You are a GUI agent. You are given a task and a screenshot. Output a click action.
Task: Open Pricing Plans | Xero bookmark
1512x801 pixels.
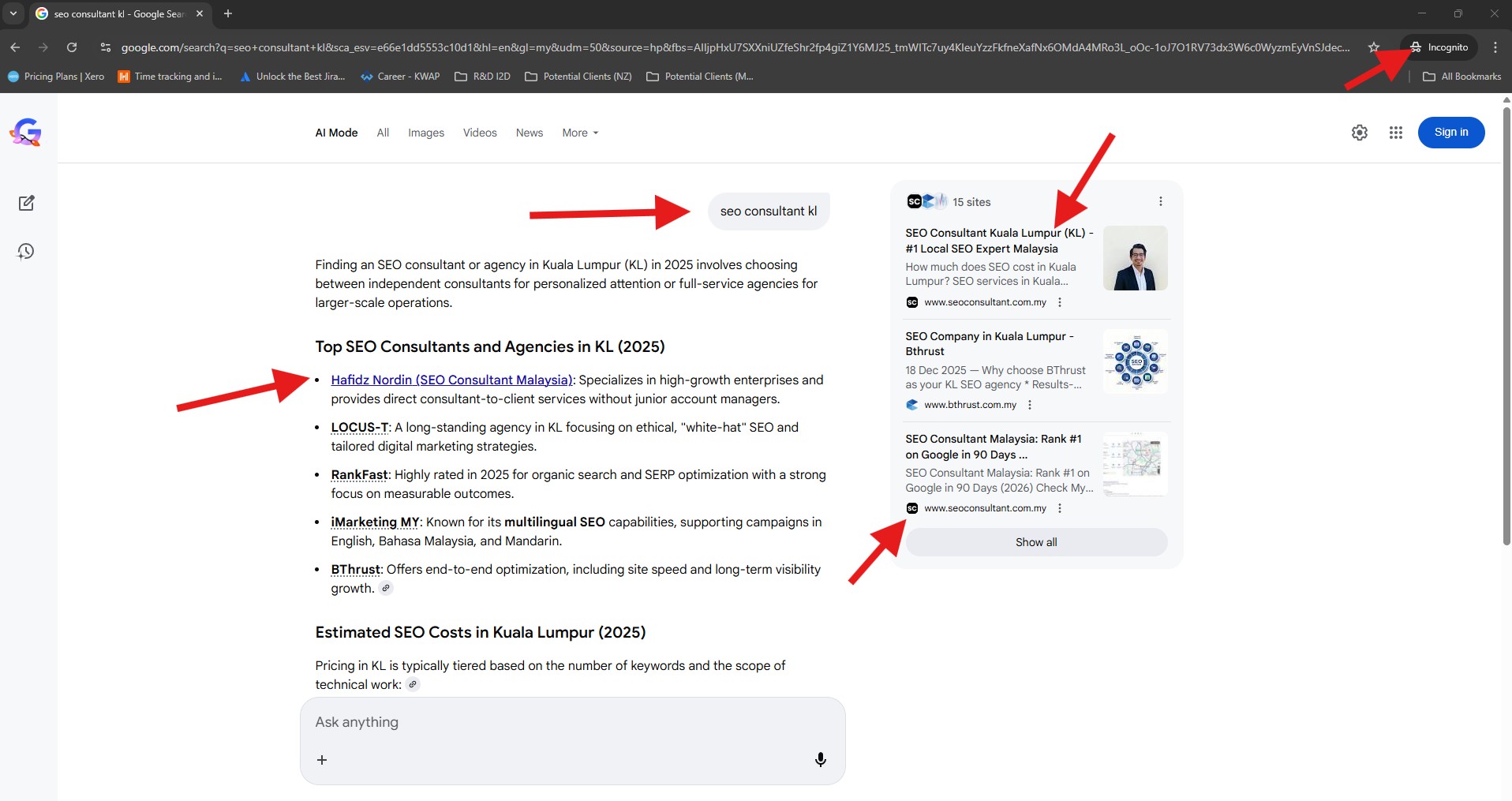pyautogui.click(x=56, y=77)
